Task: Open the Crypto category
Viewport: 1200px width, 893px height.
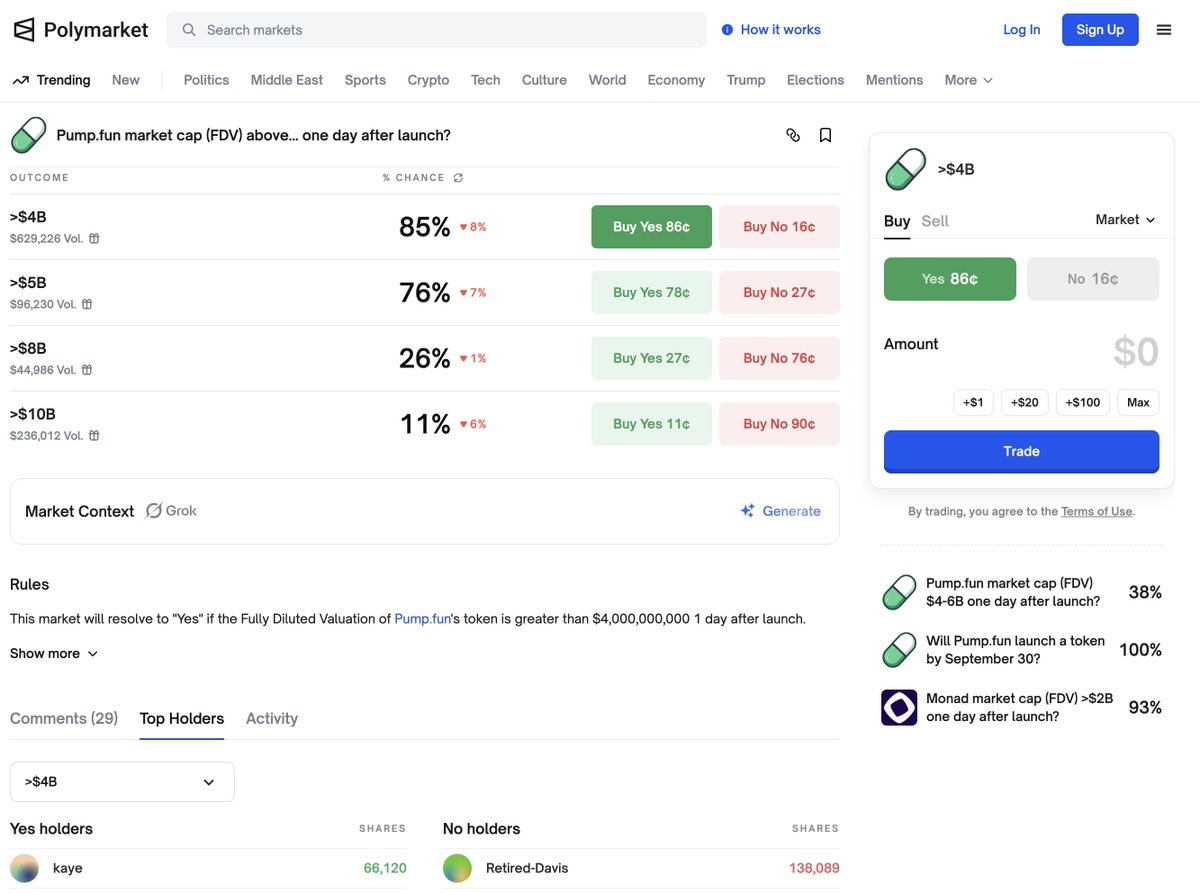Action: pyautogui.click(x=428, y=80)
